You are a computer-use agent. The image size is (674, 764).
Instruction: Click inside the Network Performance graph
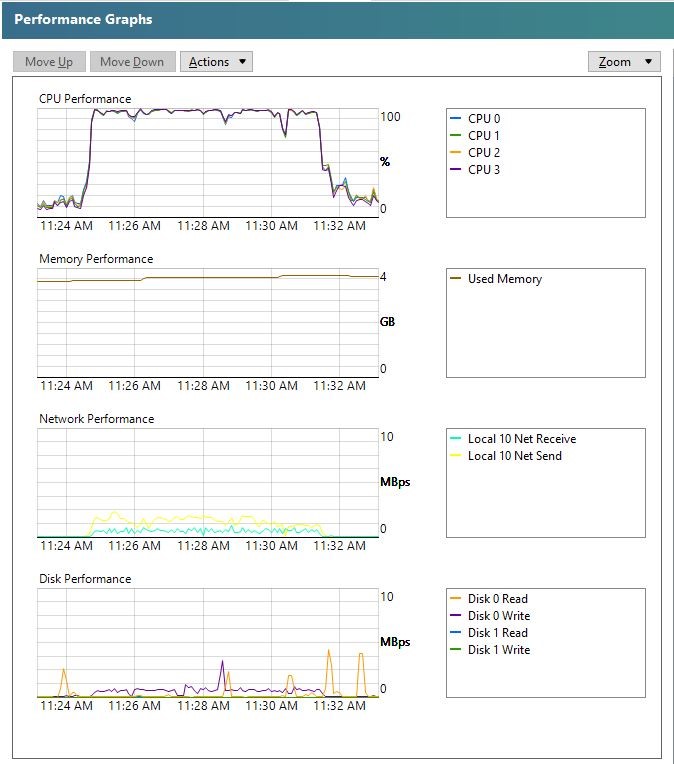207,482
